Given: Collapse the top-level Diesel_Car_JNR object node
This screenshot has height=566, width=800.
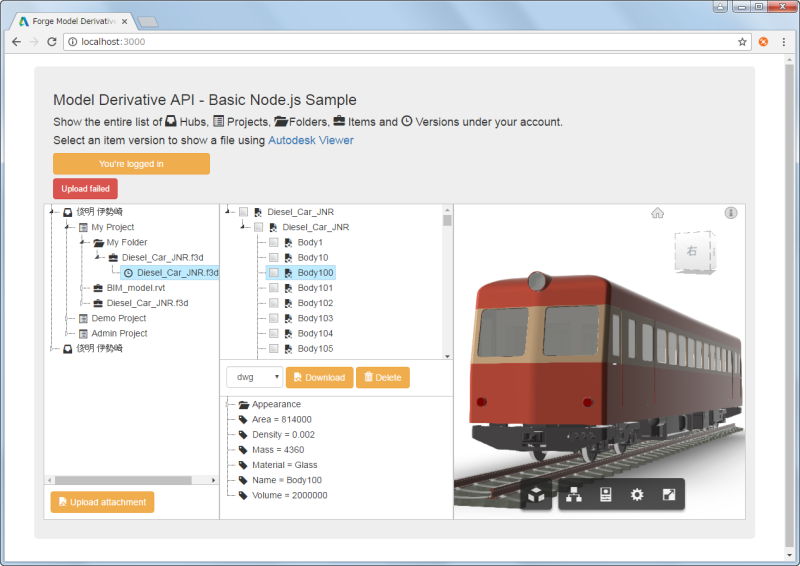Looking at the screenshot, I should pos(228,212).
